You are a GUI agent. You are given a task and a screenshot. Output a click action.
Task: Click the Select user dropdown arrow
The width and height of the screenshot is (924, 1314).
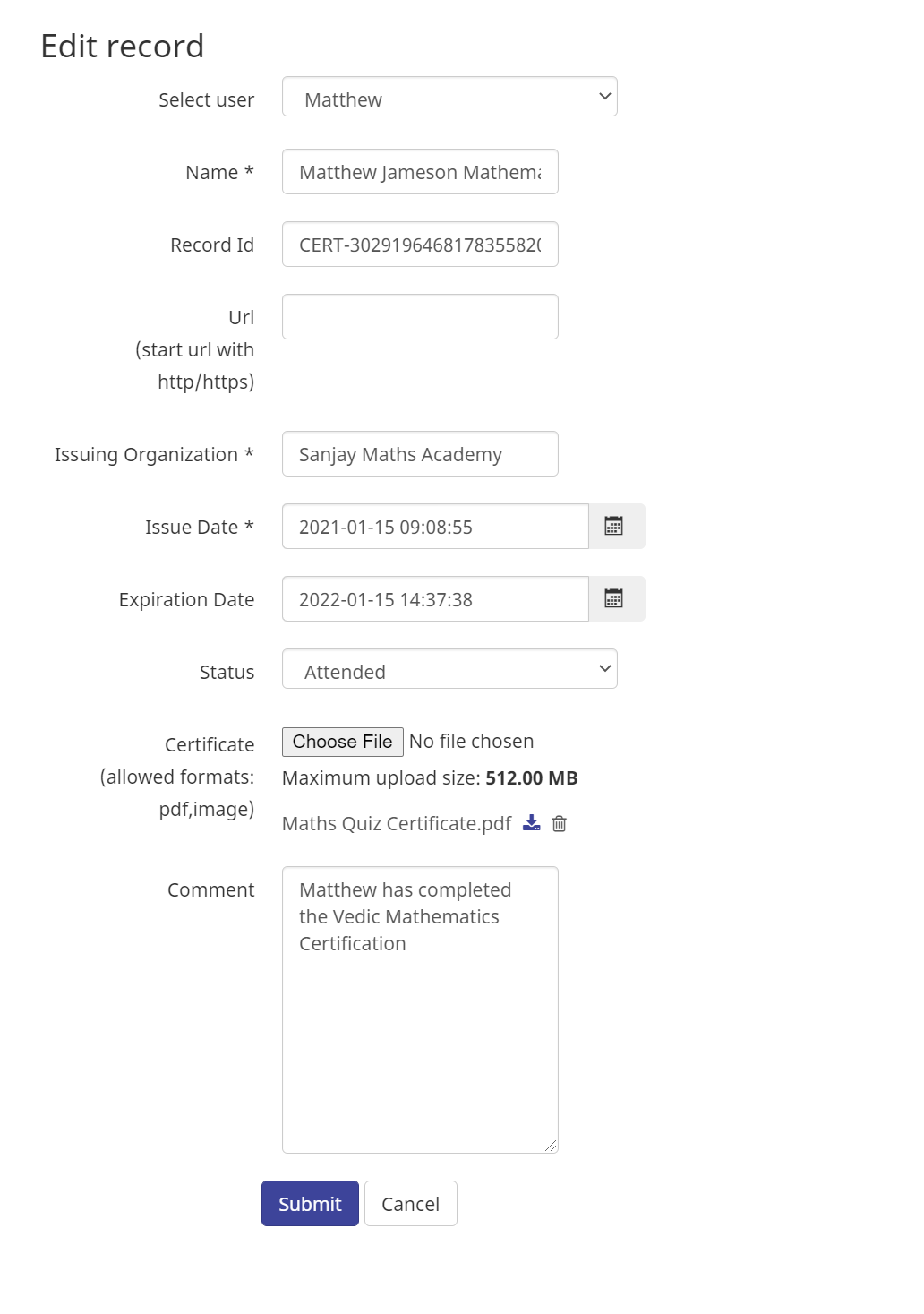(x=605, y=97)
